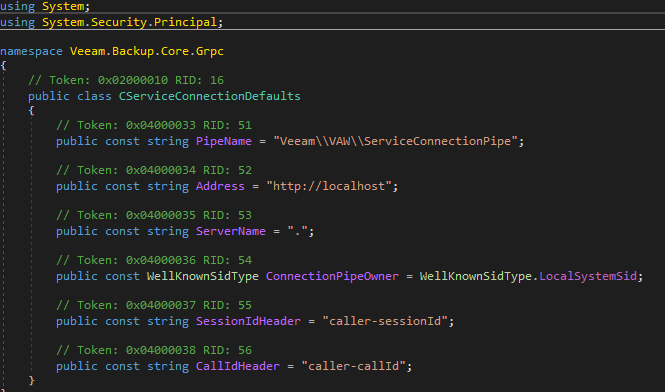Image resolution: width=665 pixels, height=392 pixels.
Task: Click comment Token: 0x04000038 RID: 56
Action: coord(154,350)
